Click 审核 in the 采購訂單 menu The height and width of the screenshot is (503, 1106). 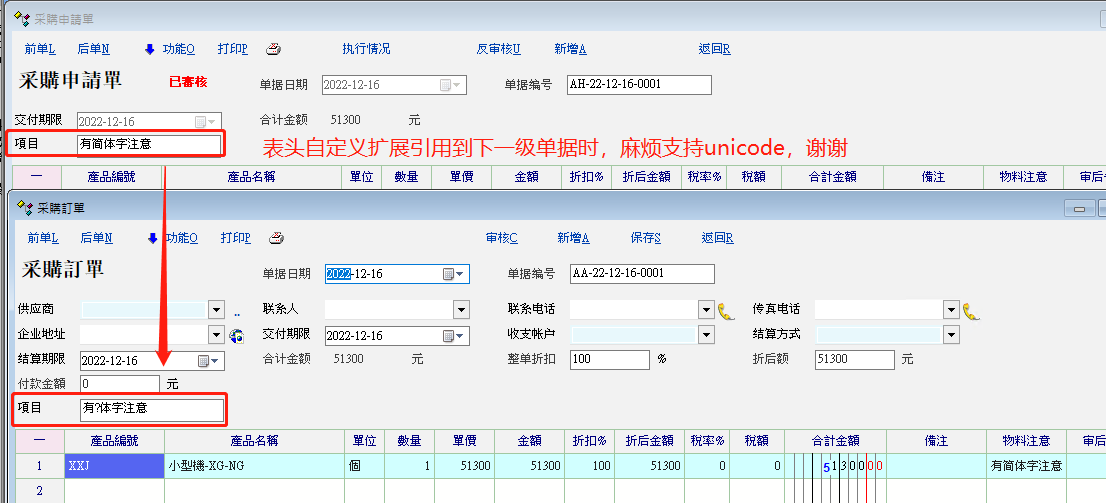pyautogui.click(x=501, y=238)
